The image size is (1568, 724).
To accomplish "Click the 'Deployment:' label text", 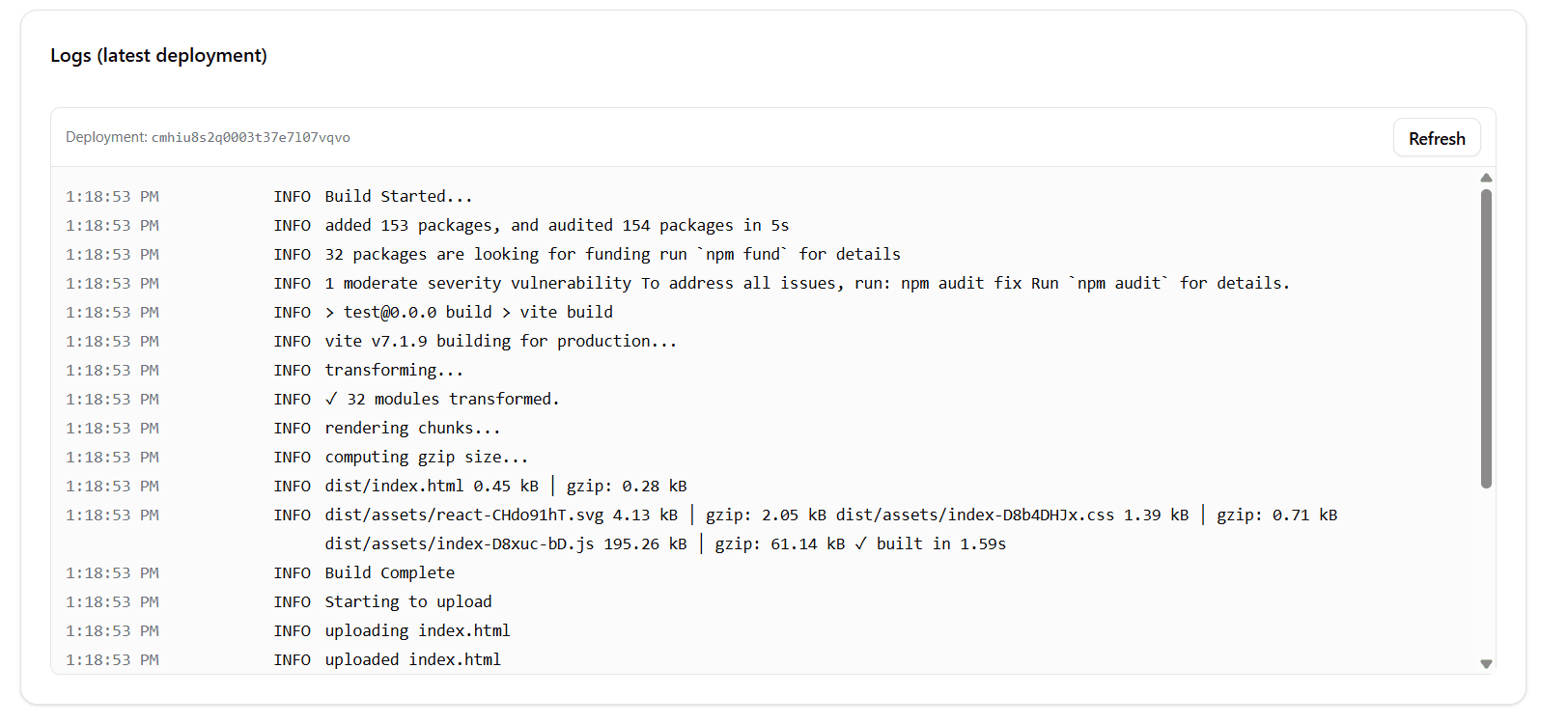I will (x=105, y=137).
